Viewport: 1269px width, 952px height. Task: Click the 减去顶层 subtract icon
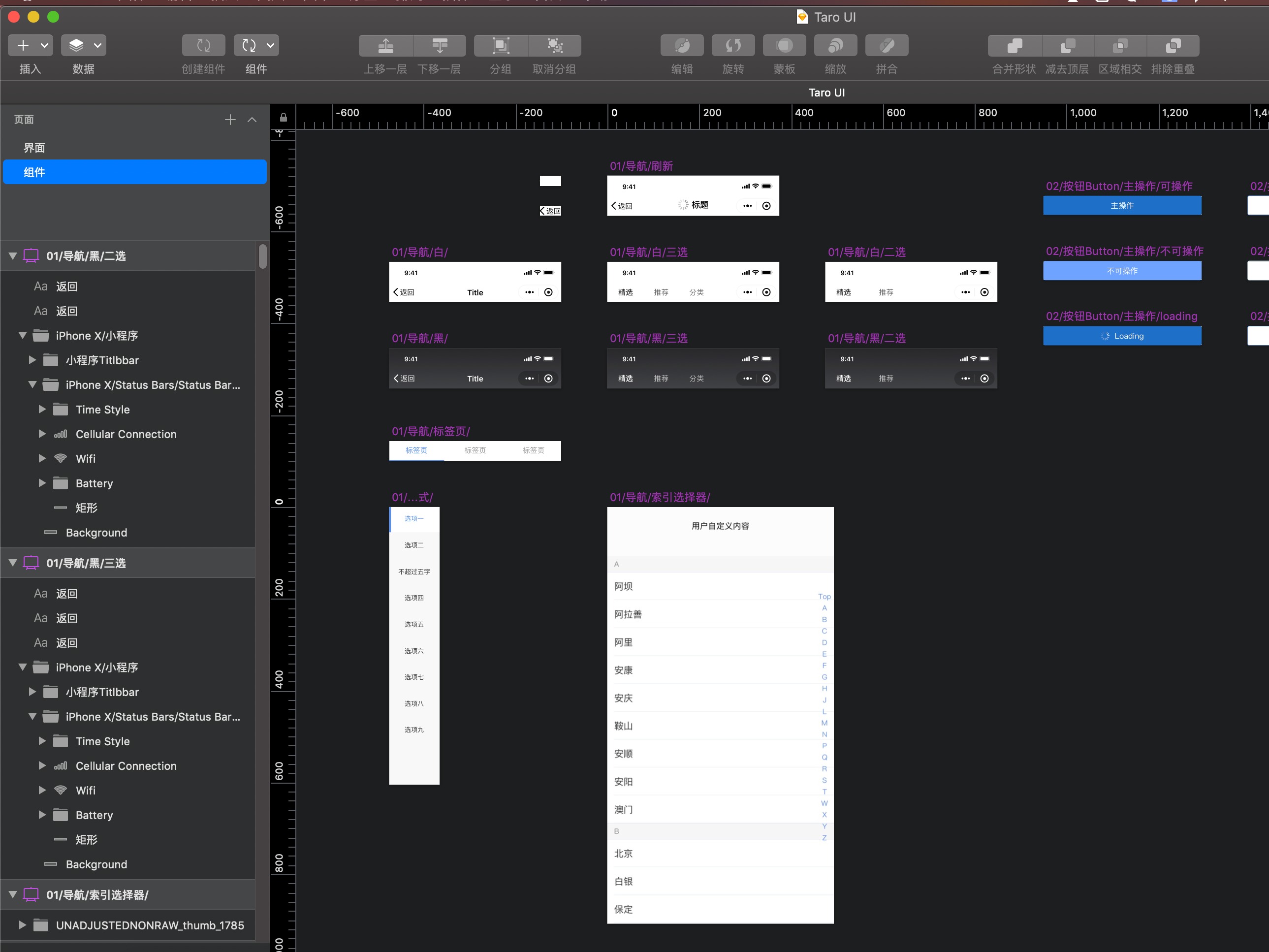click(1067, 45)
